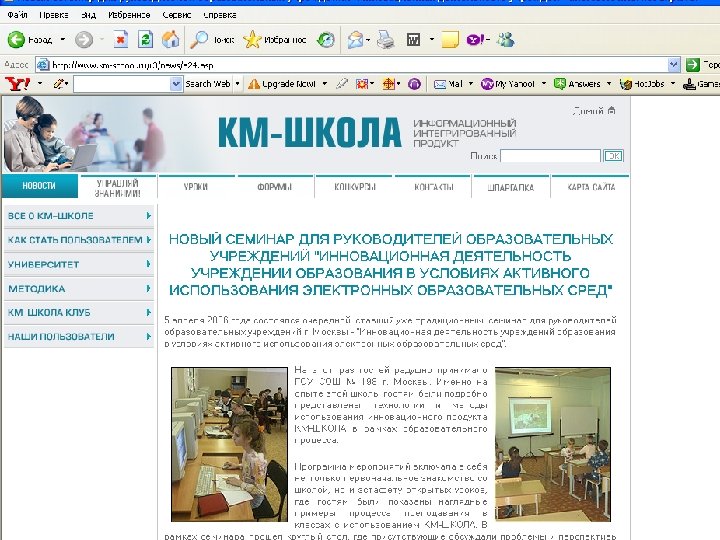Select the "УРОКИ" site tab
The width and height of the screenshot is (720, 540).
[196, 186]
